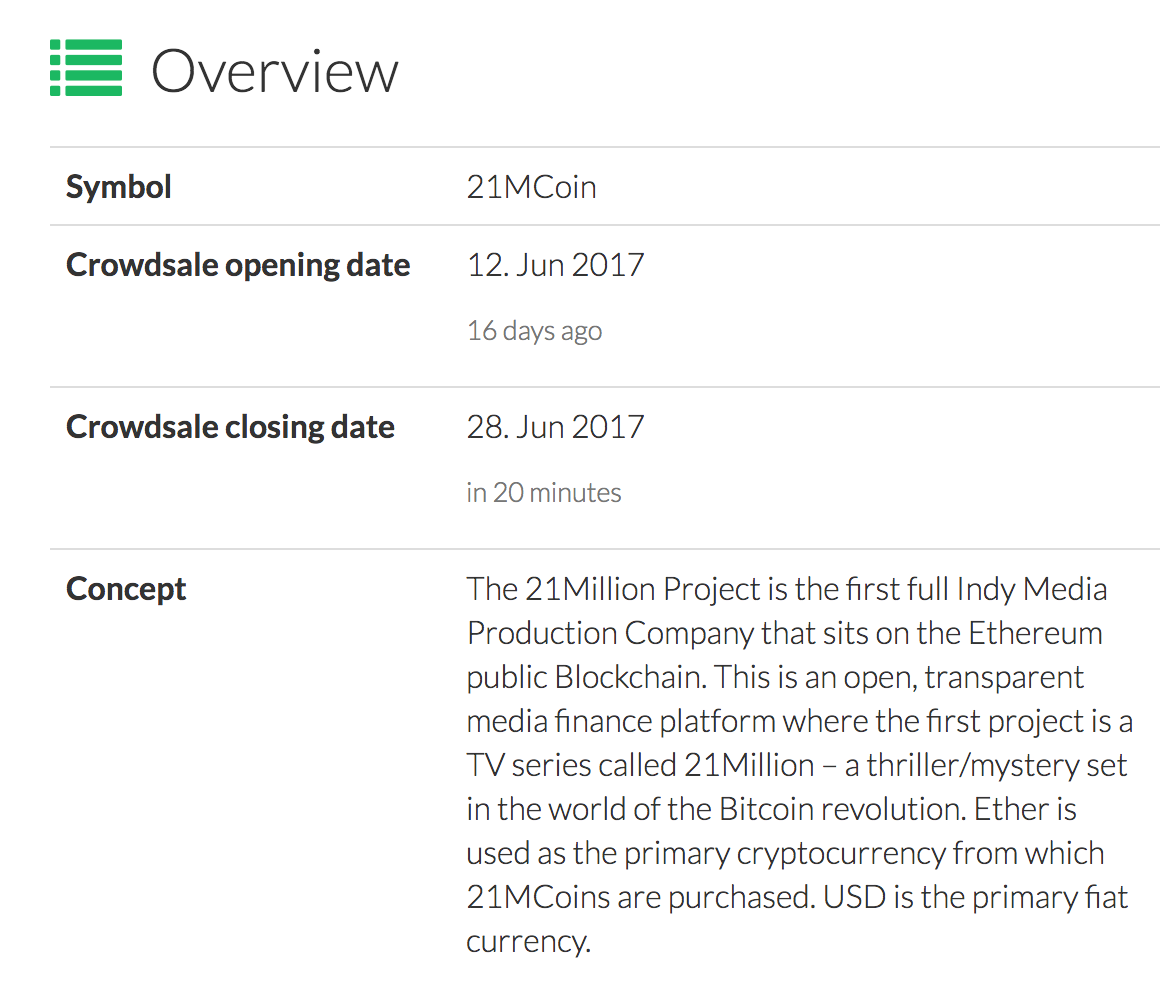This screenshot has height=1000, width=1172.
Task: Click the green list icon beside Overview
Action: click(x=86, y=68)
